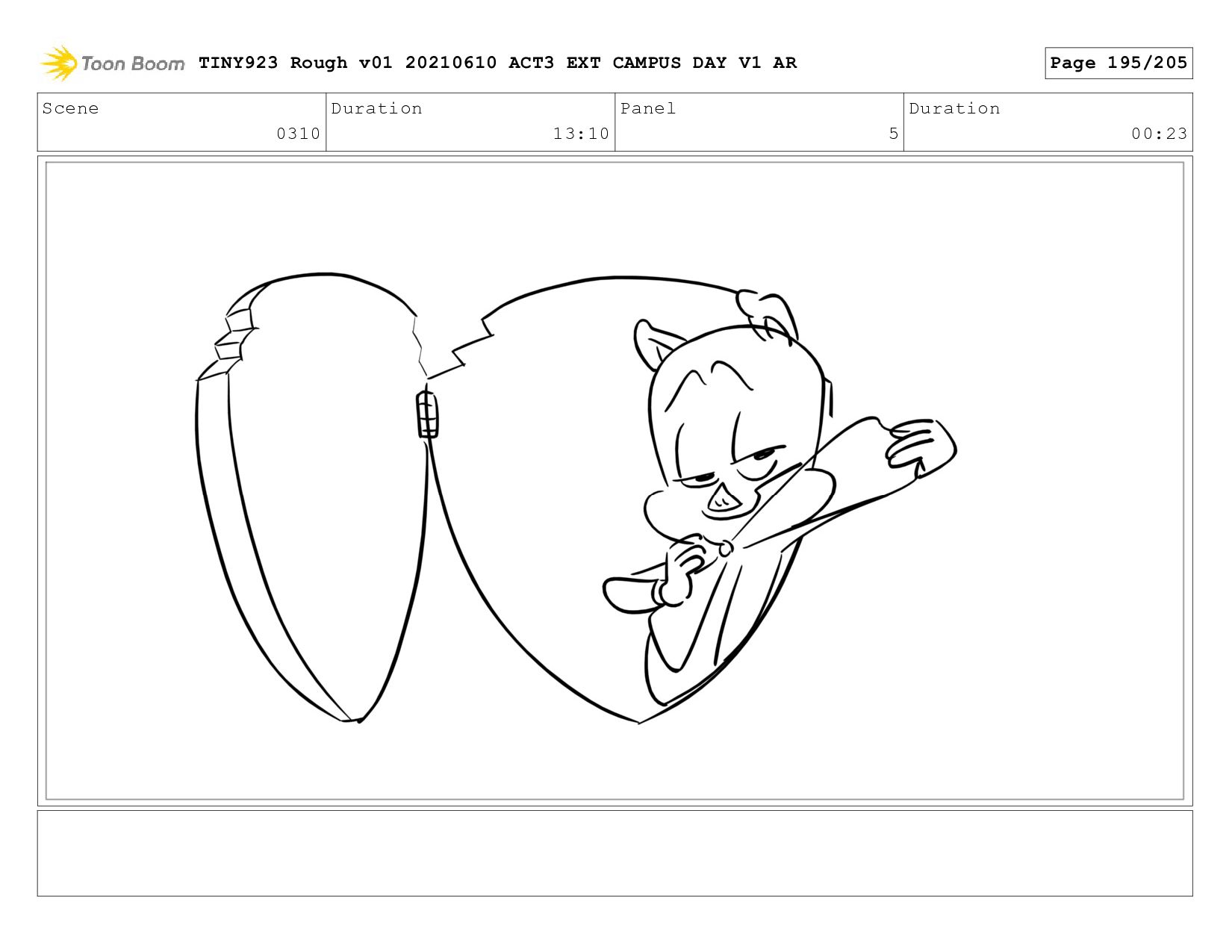The width and height of the screenshot is (1232, 952).
Task: Click the Duration label next to Panel
Action: (954, 108)
